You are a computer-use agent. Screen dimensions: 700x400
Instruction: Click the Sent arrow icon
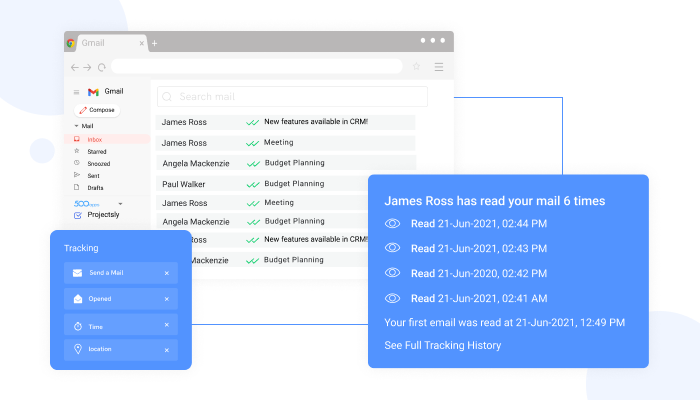tap(77, 175)
